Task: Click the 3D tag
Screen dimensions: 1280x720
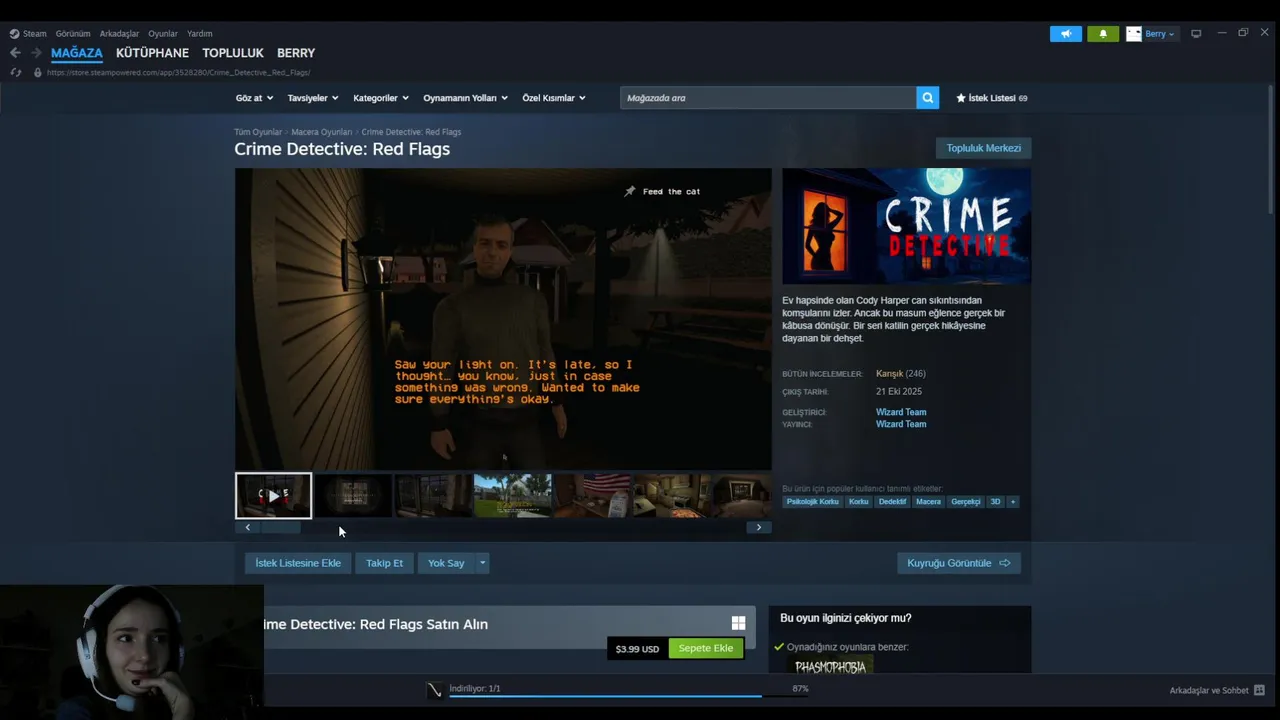Action: click(x=995, y=502)
